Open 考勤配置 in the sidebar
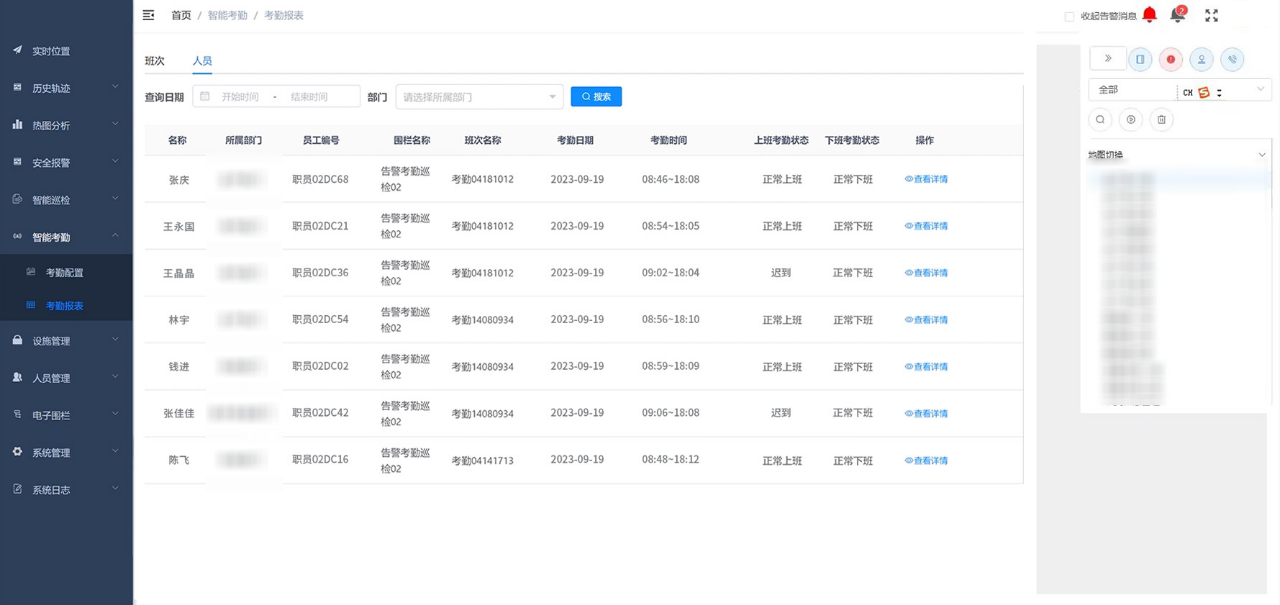Viewport: 1280px width, 605px height. point(65,273)
